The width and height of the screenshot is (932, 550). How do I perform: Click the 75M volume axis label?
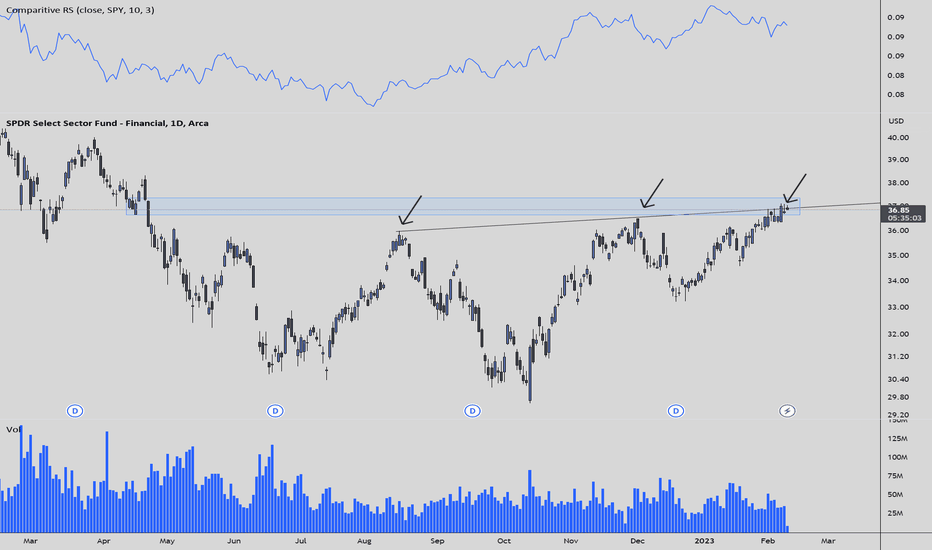[895, 476]
